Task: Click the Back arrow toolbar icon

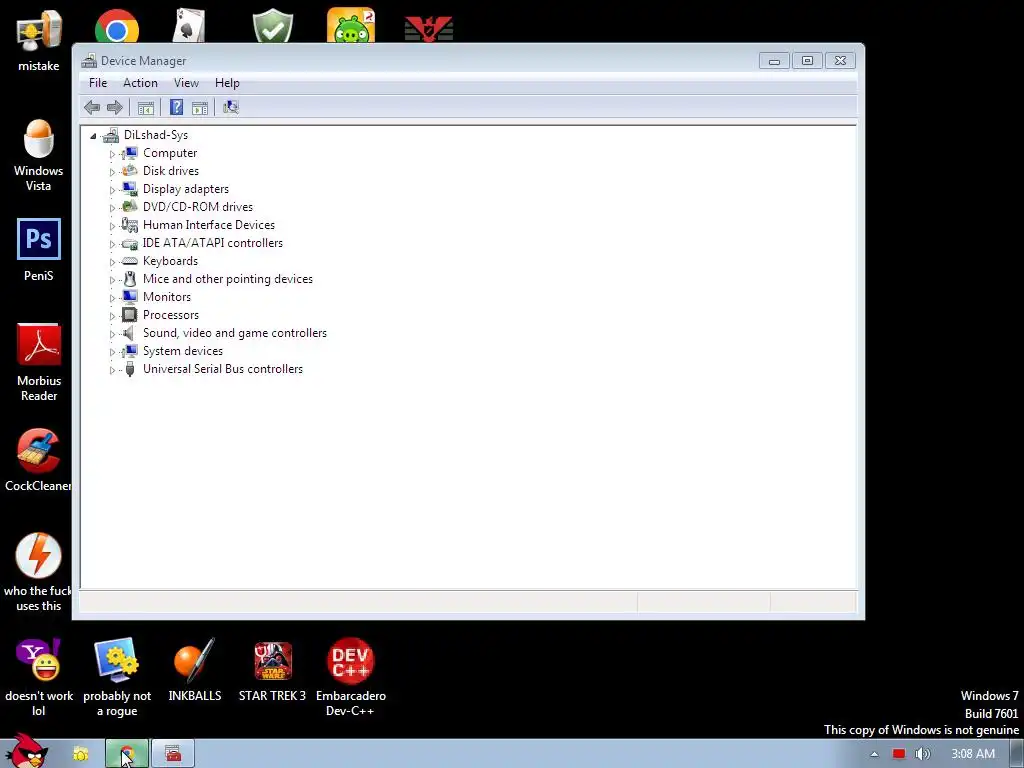Action: (x=92, y=107)
